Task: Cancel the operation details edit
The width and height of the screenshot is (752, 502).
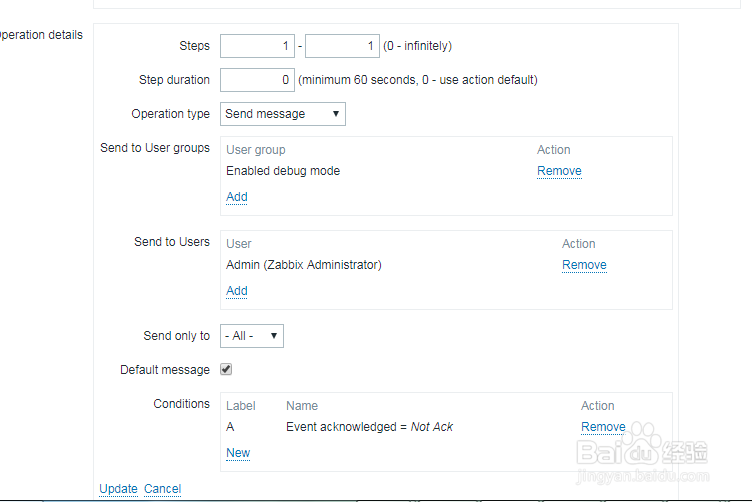Action: click(x=162, y=489)
